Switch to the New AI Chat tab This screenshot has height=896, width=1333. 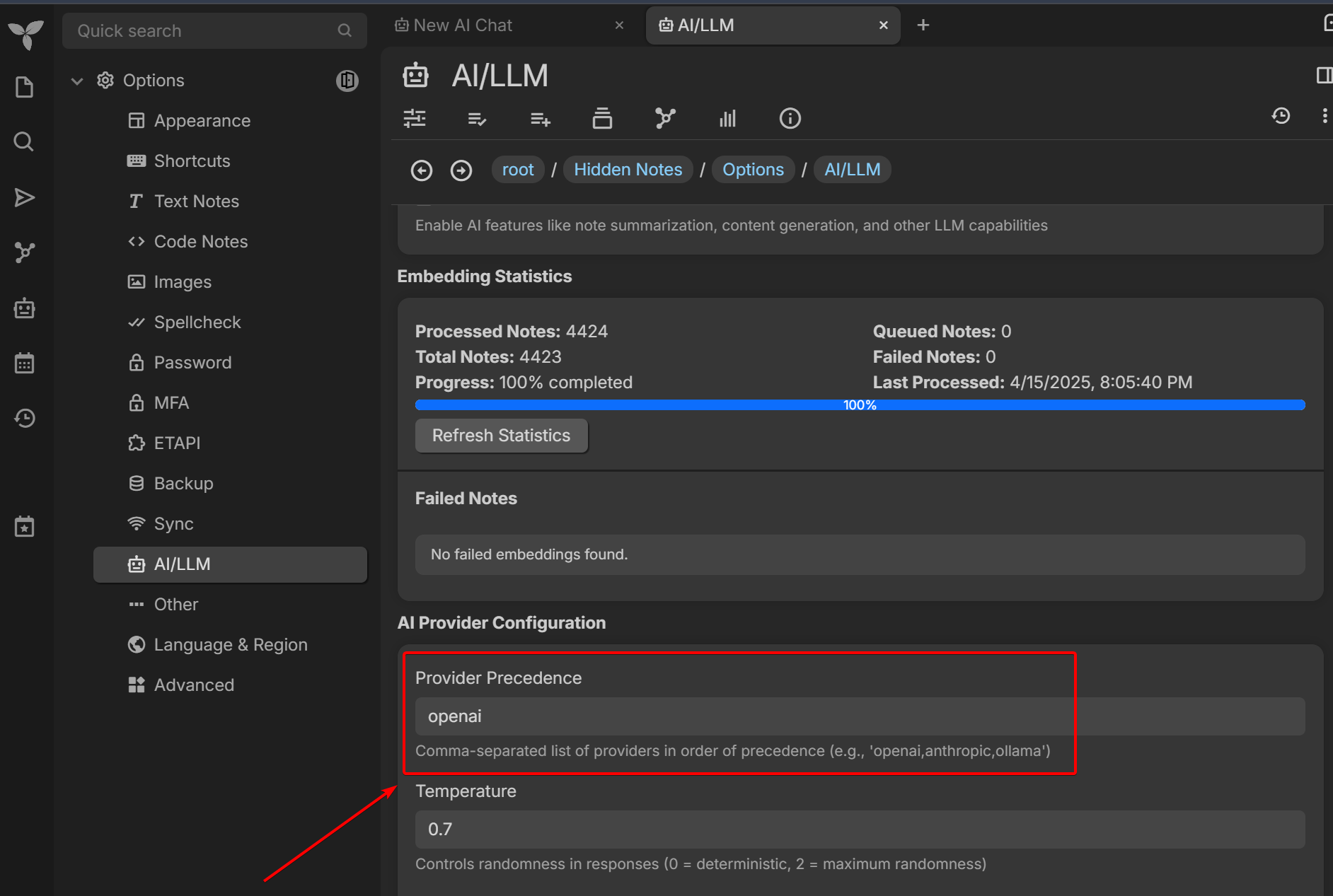463,25
